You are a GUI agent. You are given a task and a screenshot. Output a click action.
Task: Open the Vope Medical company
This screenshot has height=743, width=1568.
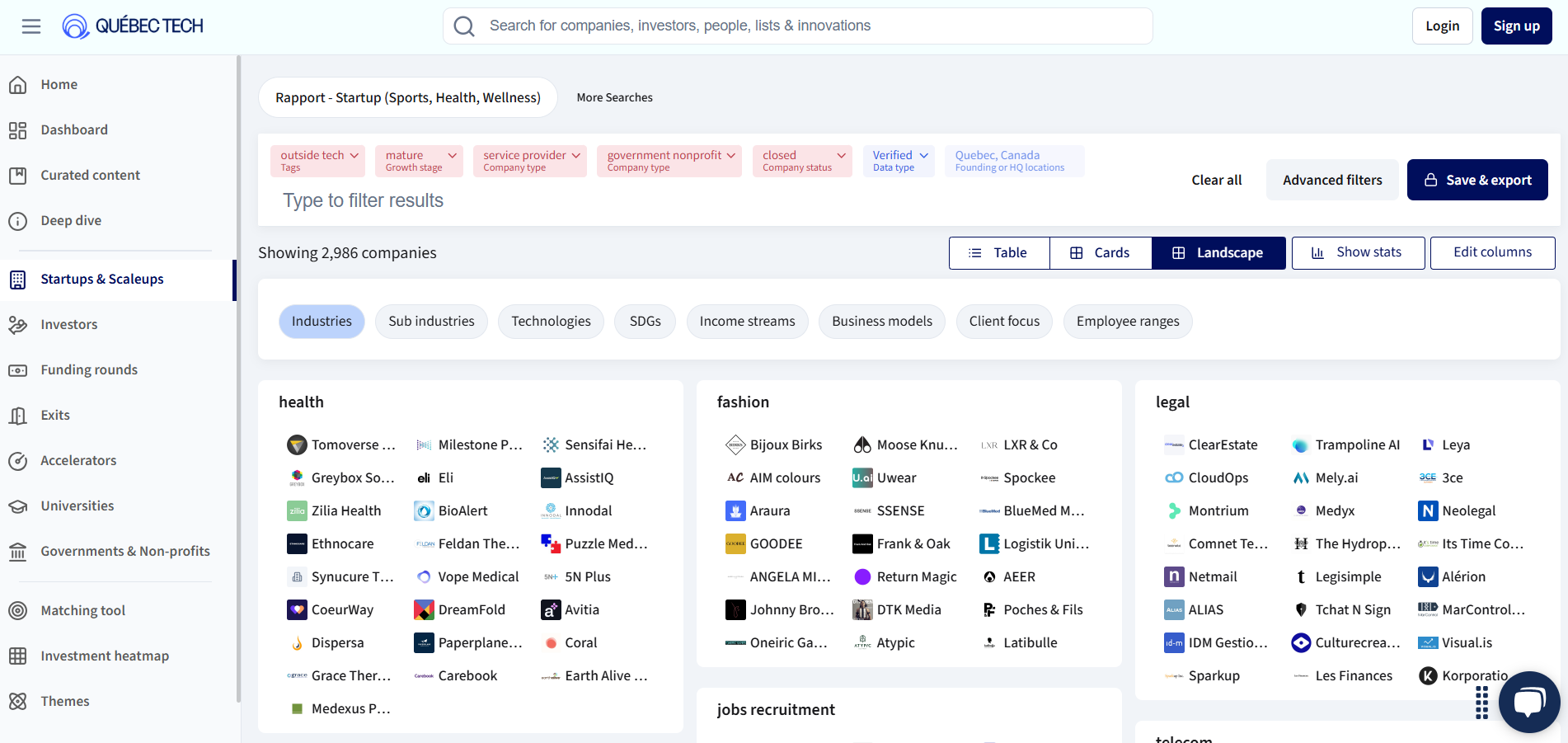click(x=467, y=576)
